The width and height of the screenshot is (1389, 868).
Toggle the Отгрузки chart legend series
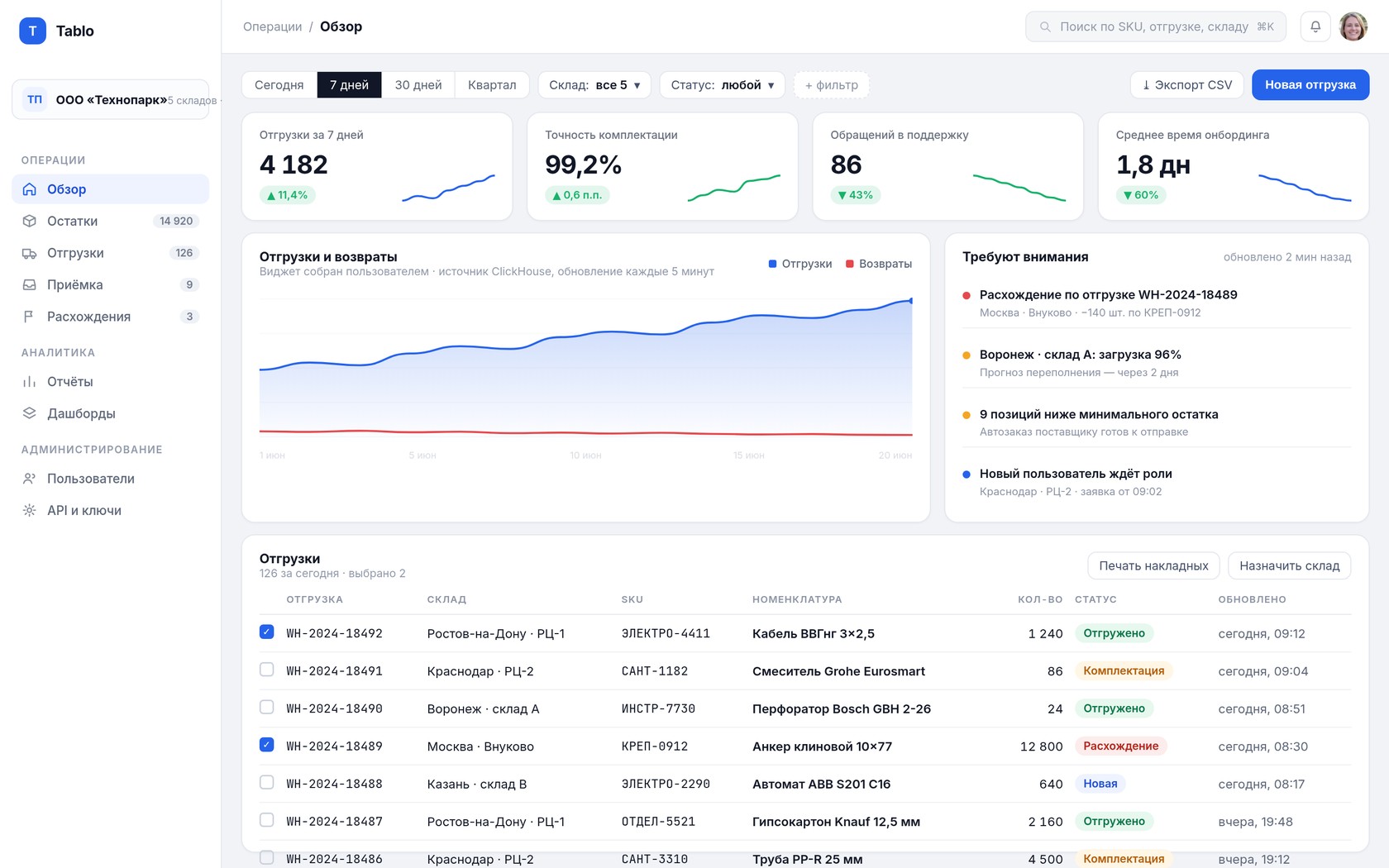[x=800, y=264]
